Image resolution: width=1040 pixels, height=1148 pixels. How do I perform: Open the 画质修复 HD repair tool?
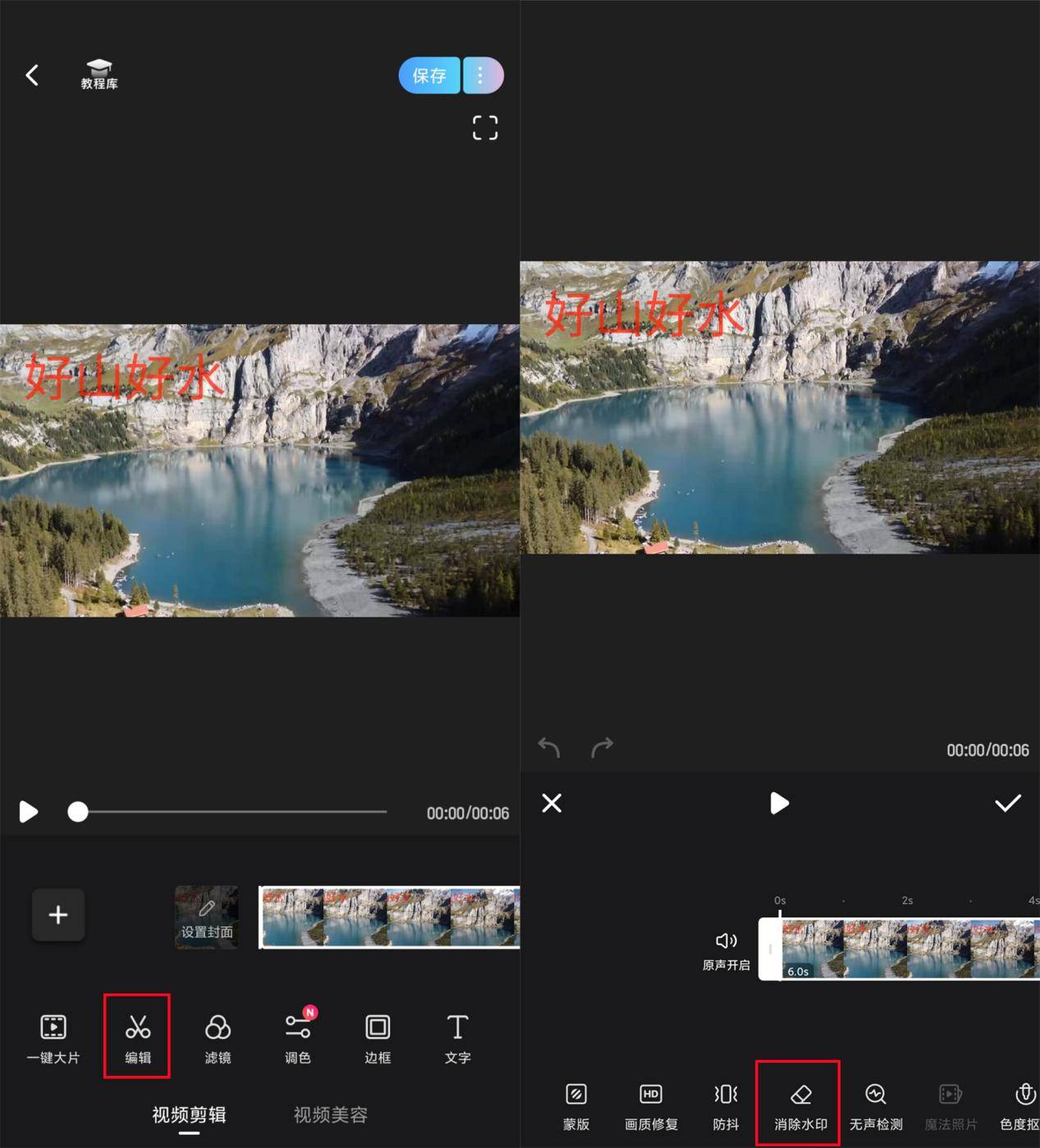[x=651, y=1104]
